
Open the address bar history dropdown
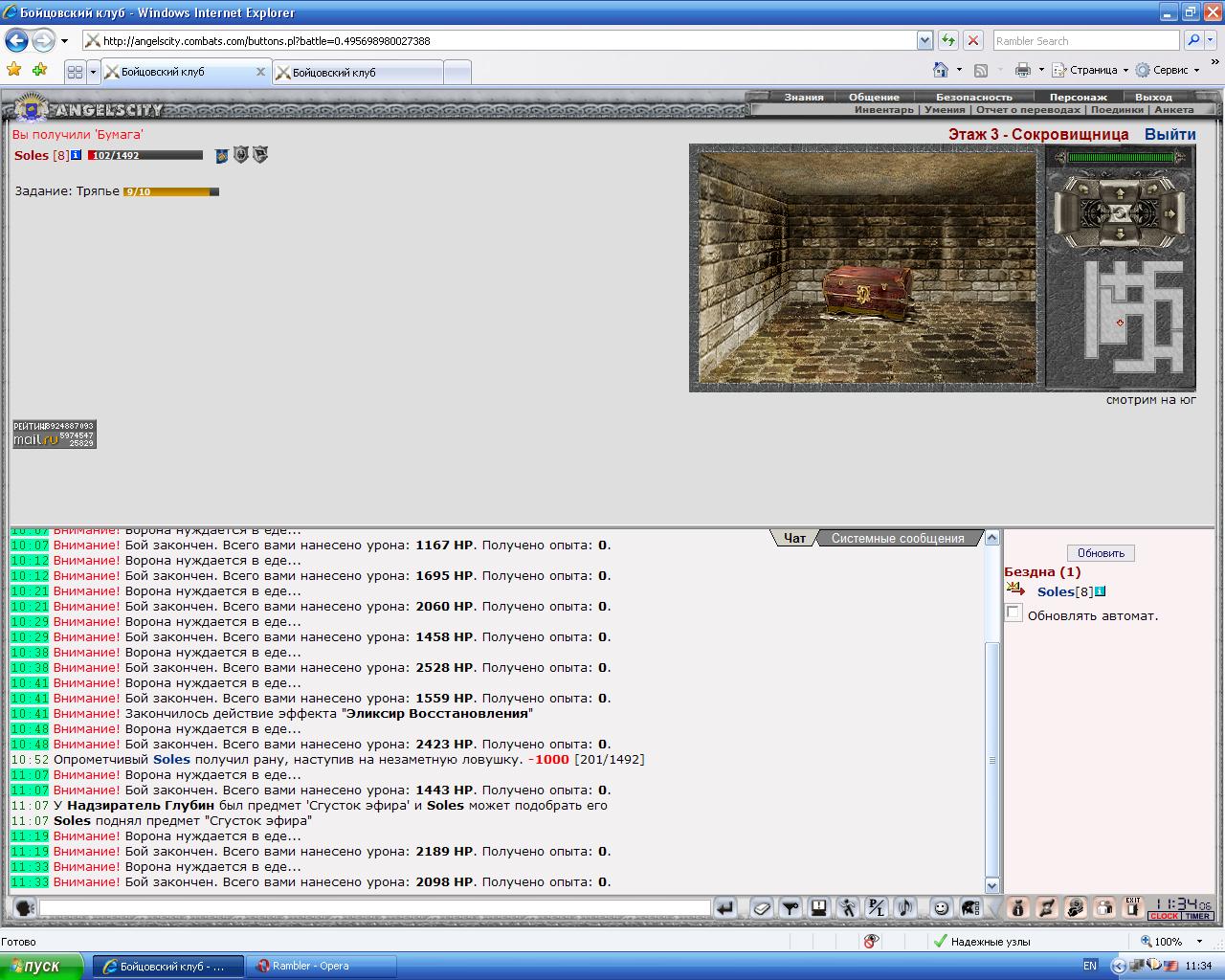[924, 40]
